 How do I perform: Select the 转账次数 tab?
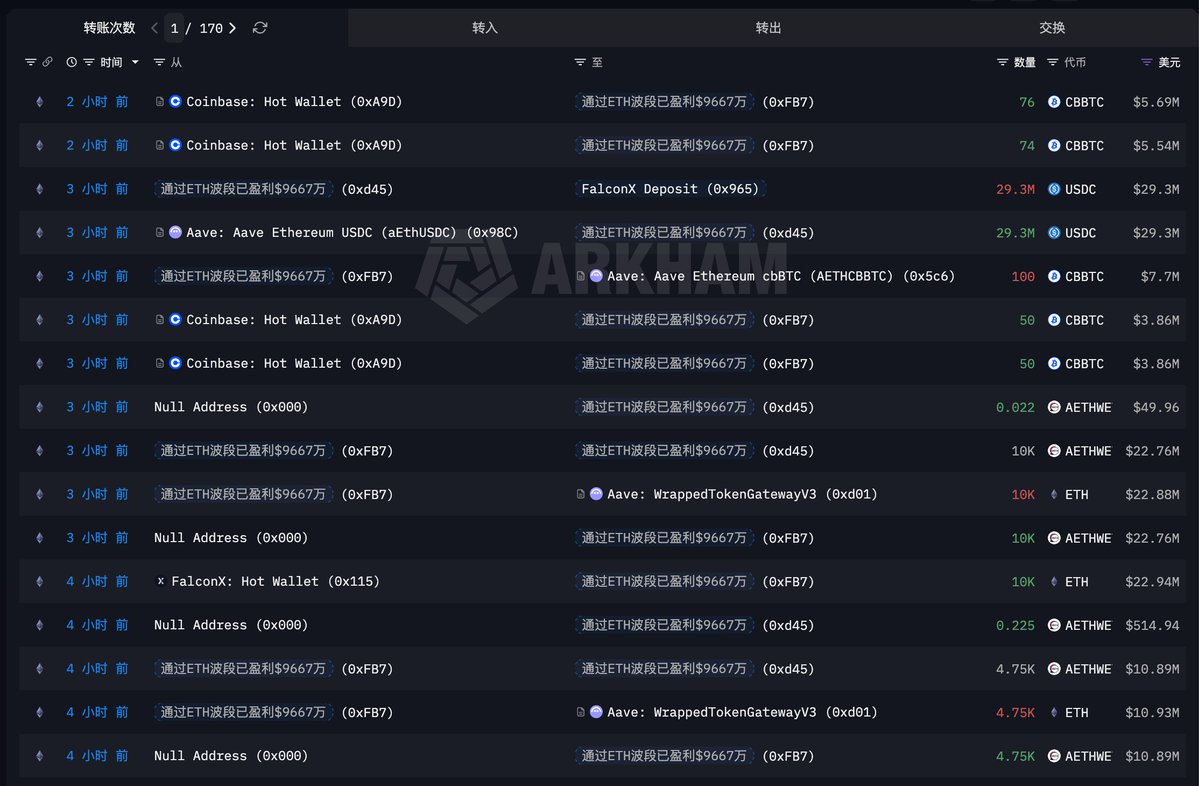(109, 28)
